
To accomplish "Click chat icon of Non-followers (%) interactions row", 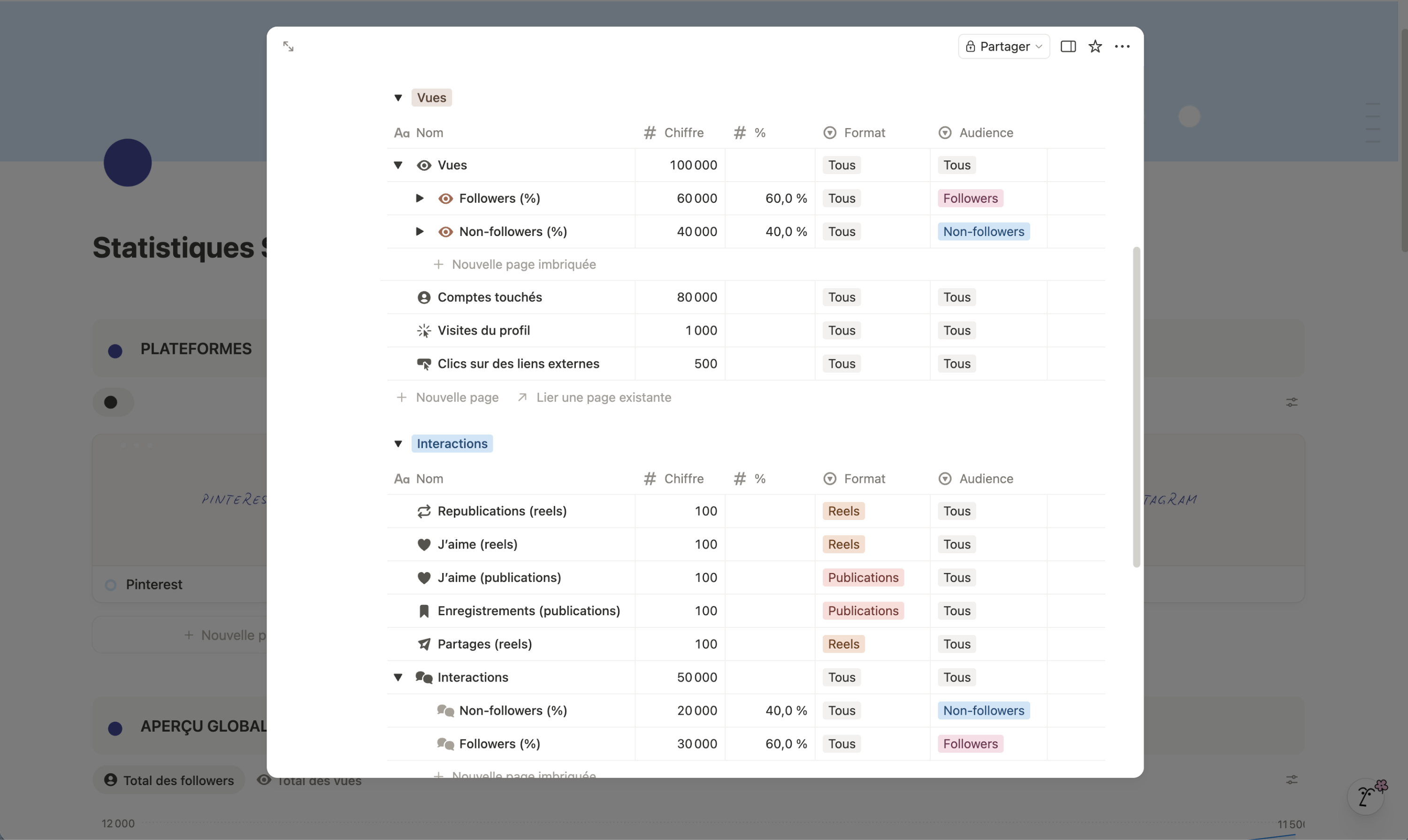I will (445, 711).
